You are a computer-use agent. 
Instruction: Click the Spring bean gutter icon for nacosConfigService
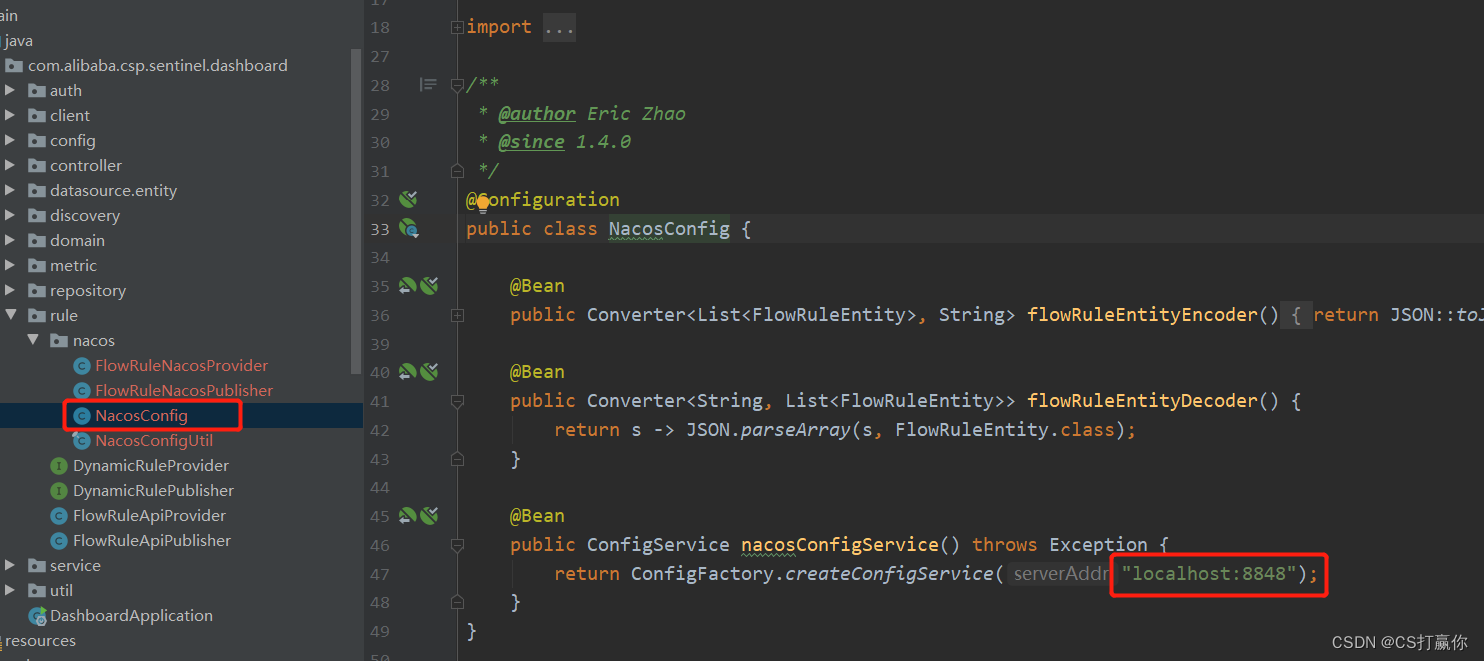(429, 515)
